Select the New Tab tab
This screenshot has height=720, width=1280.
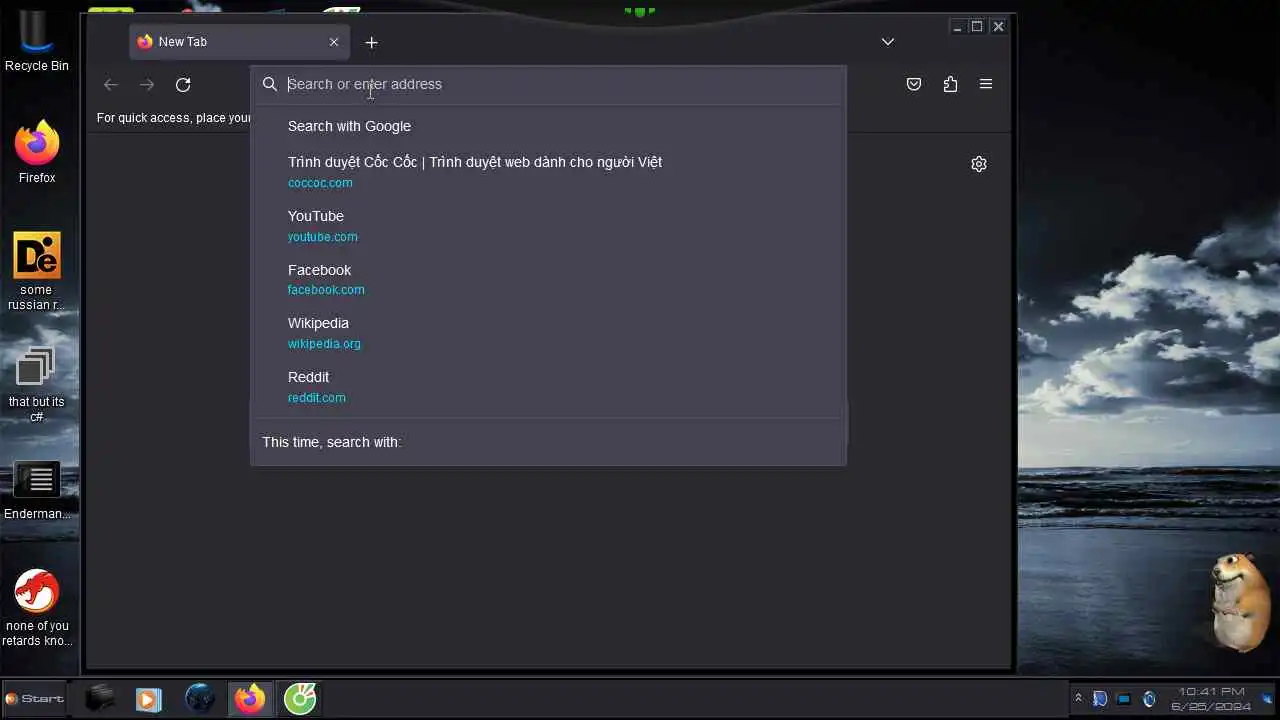click(239, 42)
